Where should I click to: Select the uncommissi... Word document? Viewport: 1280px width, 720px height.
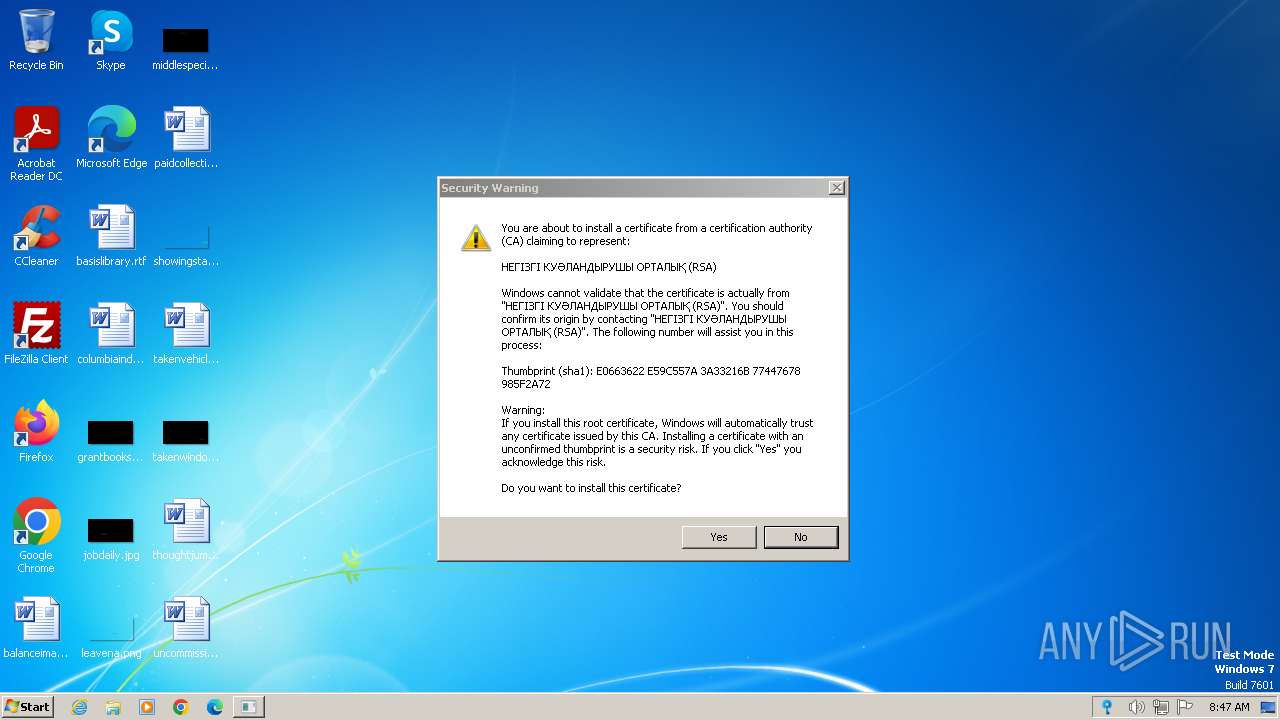point(186,628)
